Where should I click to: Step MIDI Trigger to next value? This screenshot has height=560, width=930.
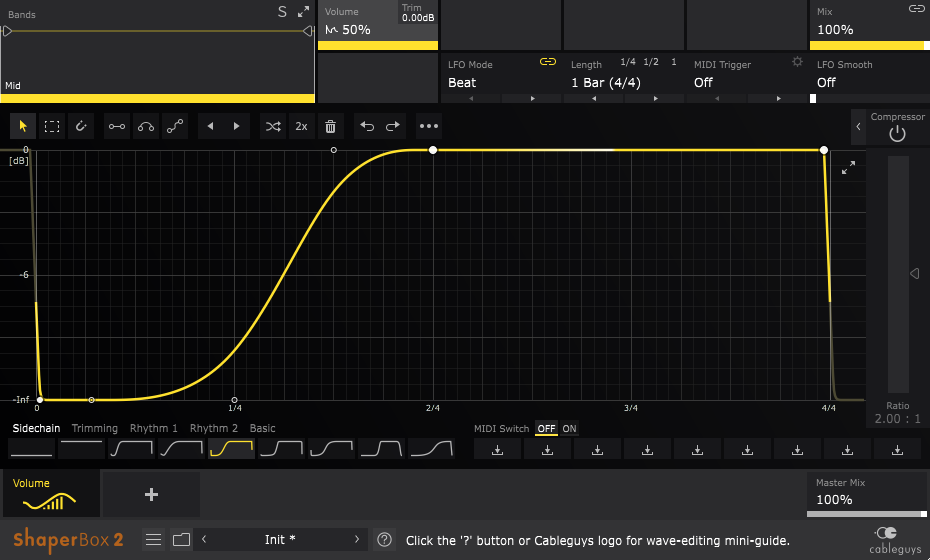(x=778, y=98)
